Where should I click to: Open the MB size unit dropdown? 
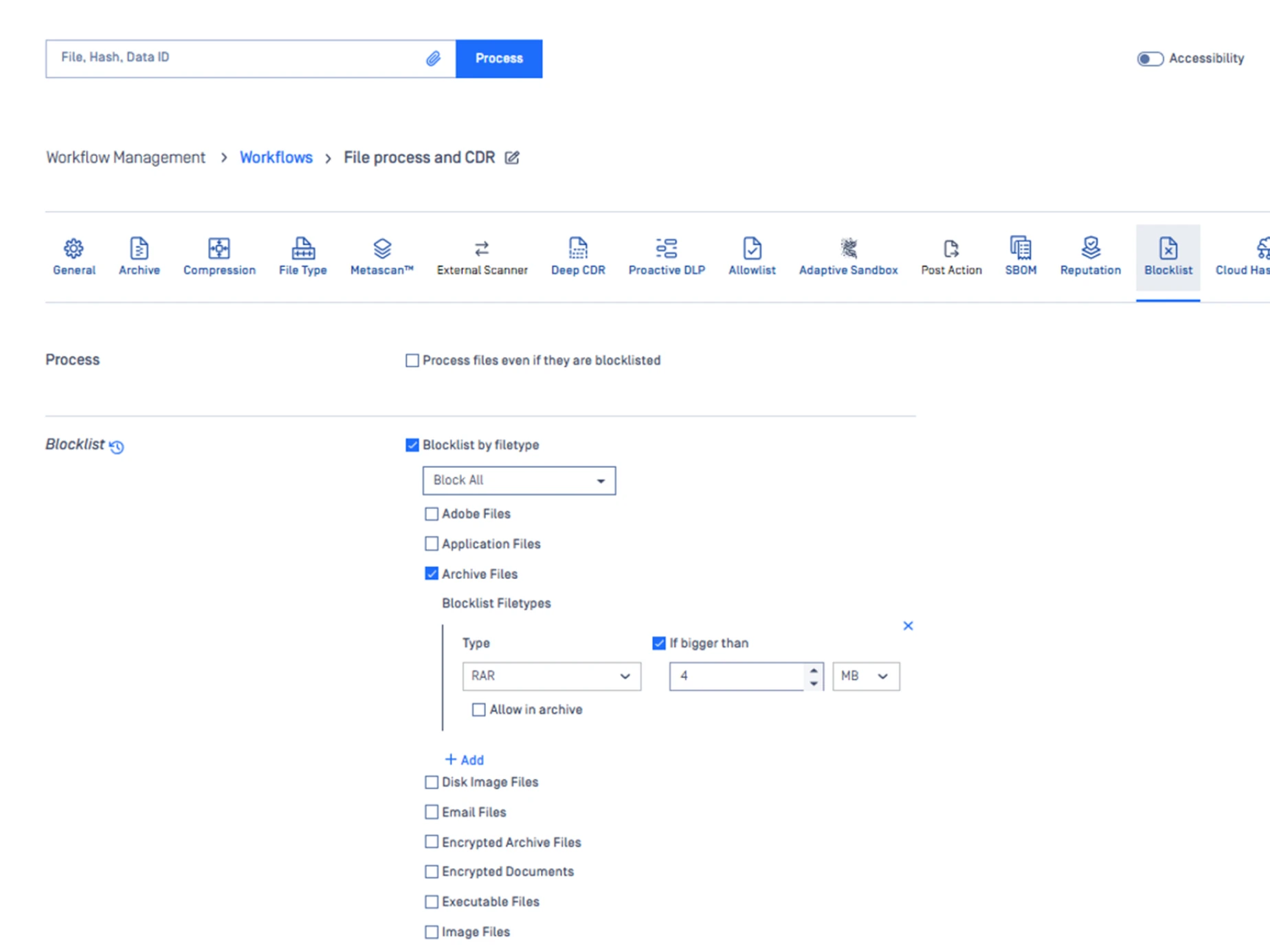click(x=865, y=676)
